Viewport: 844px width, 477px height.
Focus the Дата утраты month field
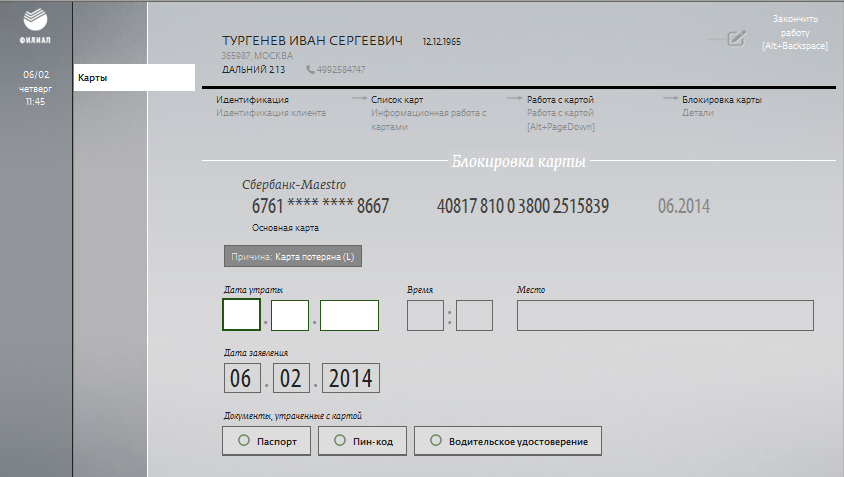point(290,315)
